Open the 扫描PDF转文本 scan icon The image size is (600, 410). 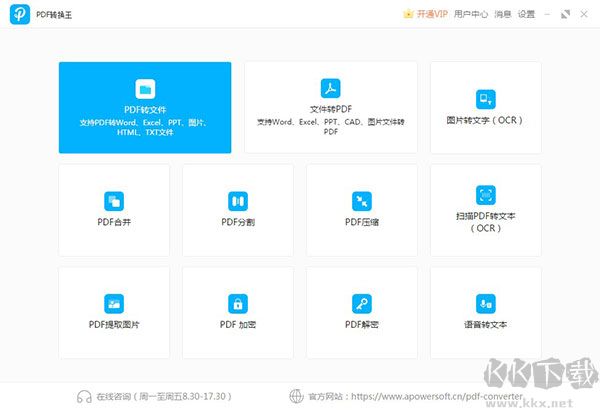tap(486, 195)
